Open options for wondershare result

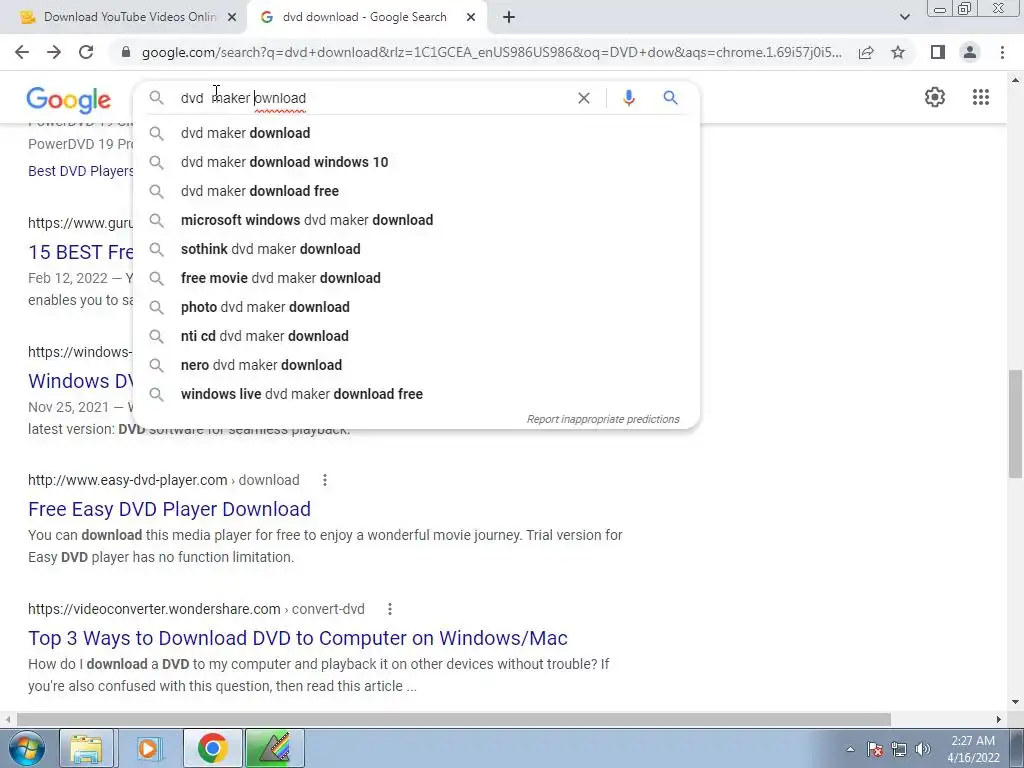[x=390, y=609]
